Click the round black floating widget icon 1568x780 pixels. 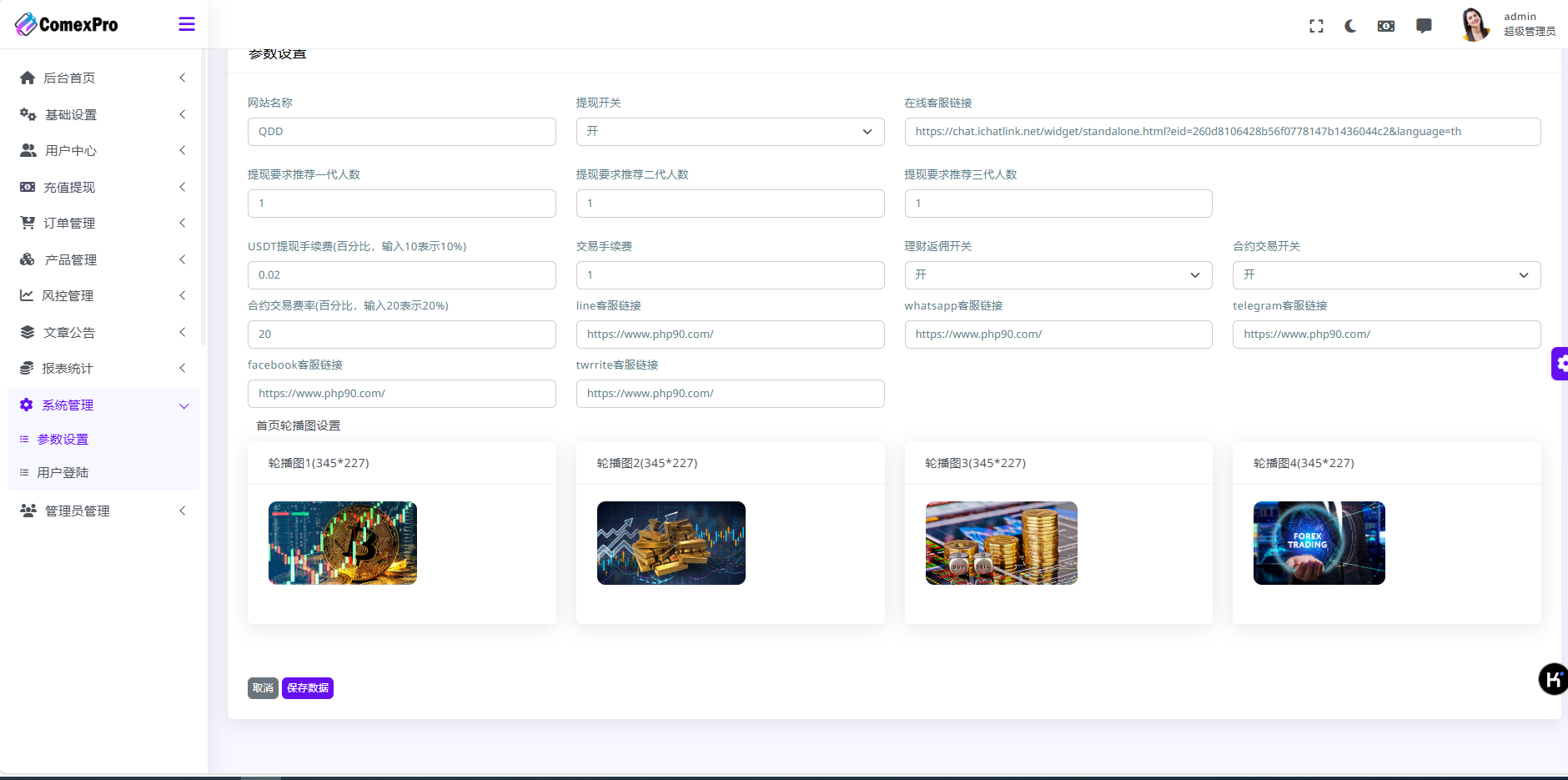1552,679
